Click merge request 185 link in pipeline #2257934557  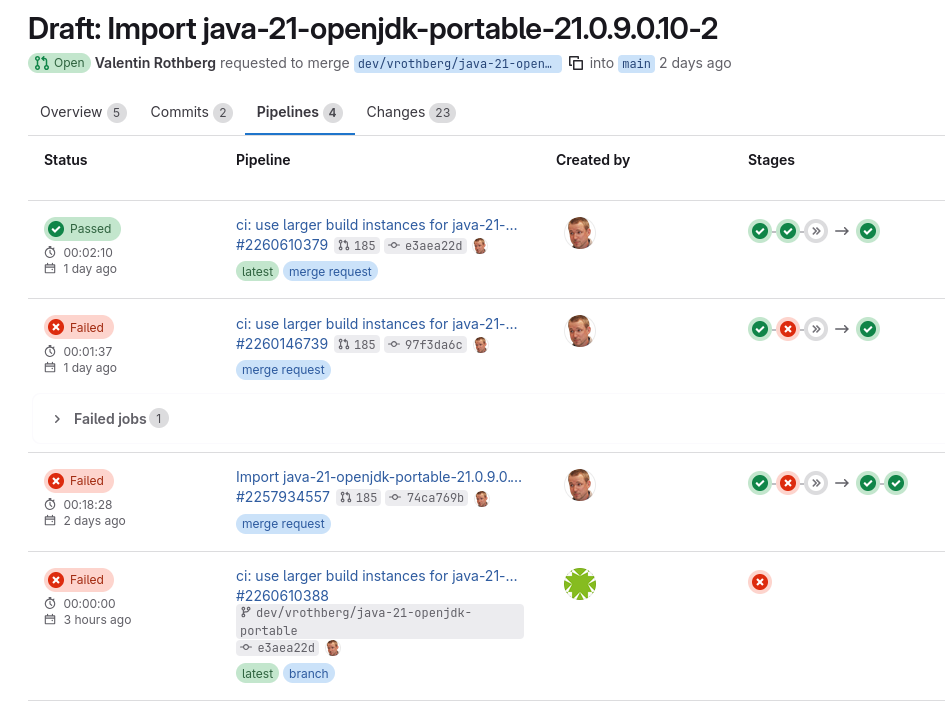[x=358, y=498]
